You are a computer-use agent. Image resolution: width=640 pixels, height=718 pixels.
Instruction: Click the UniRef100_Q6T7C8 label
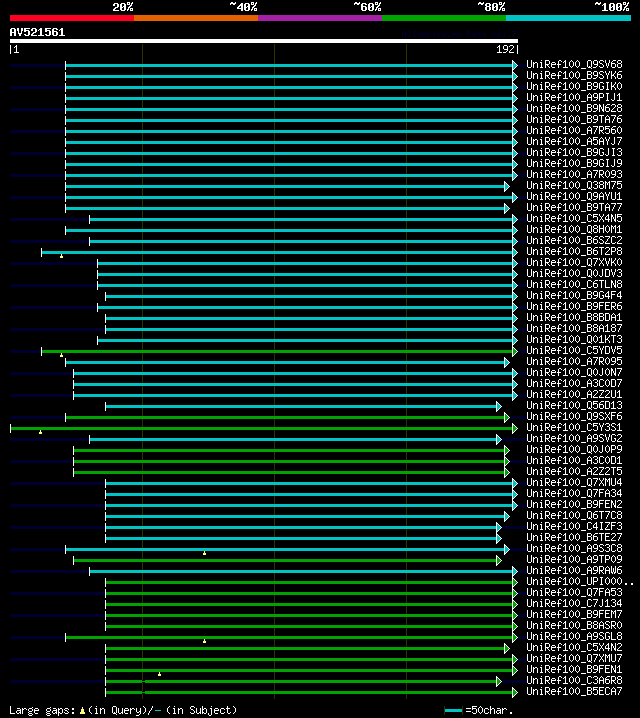(574, 515)
